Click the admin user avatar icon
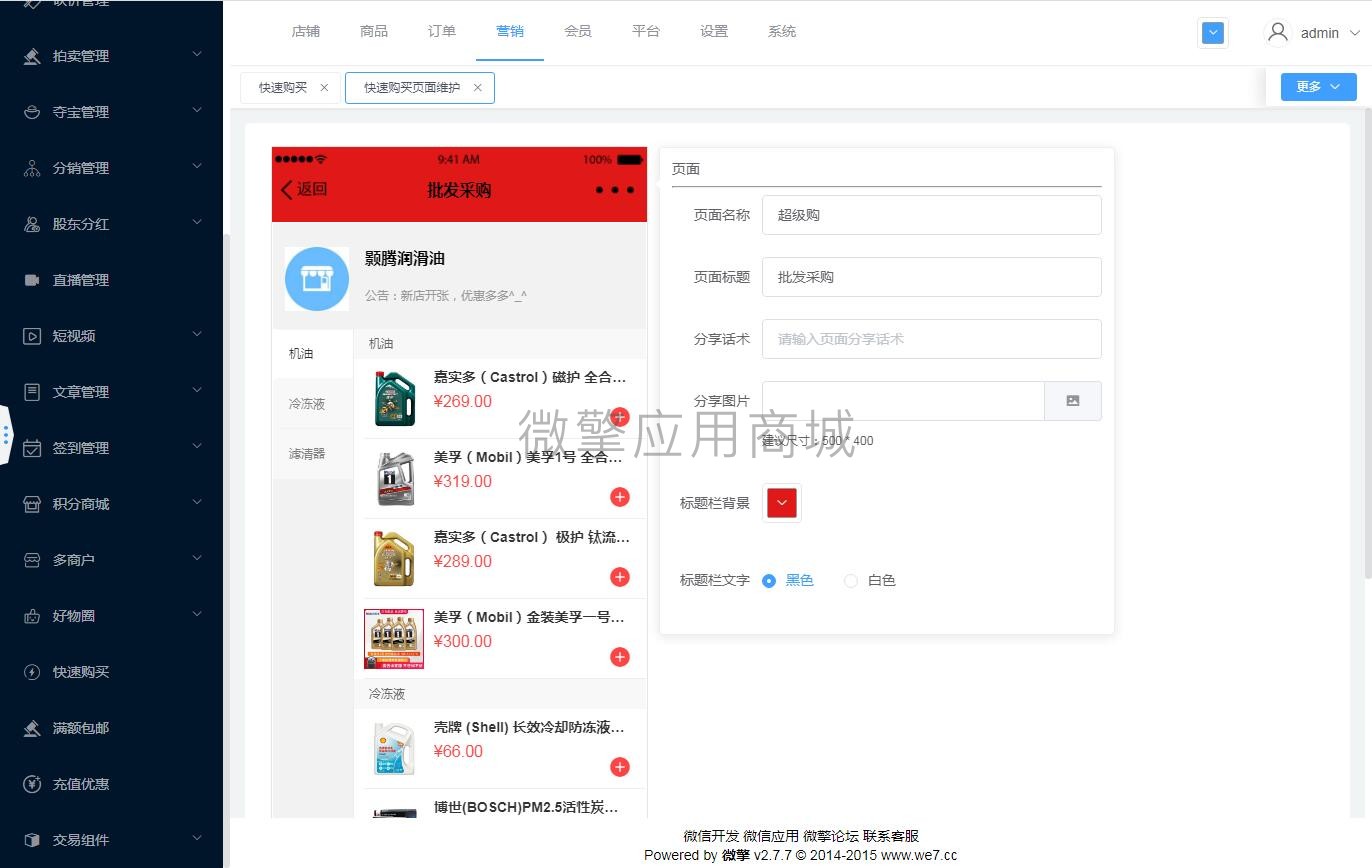The width and height of the screenshot is (1372, 868). click(x=1277, y=32)
